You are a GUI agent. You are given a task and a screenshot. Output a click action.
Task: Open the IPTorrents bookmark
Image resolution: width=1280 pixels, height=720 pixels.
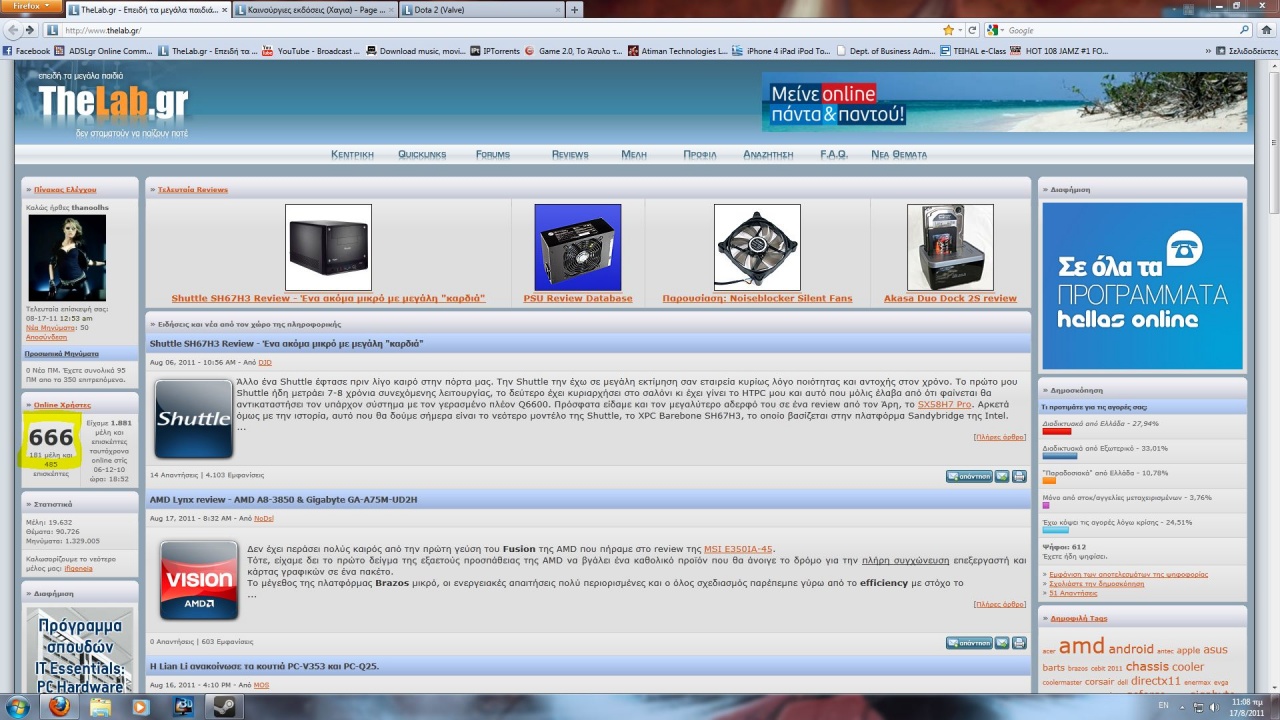[x=495, y=51]
